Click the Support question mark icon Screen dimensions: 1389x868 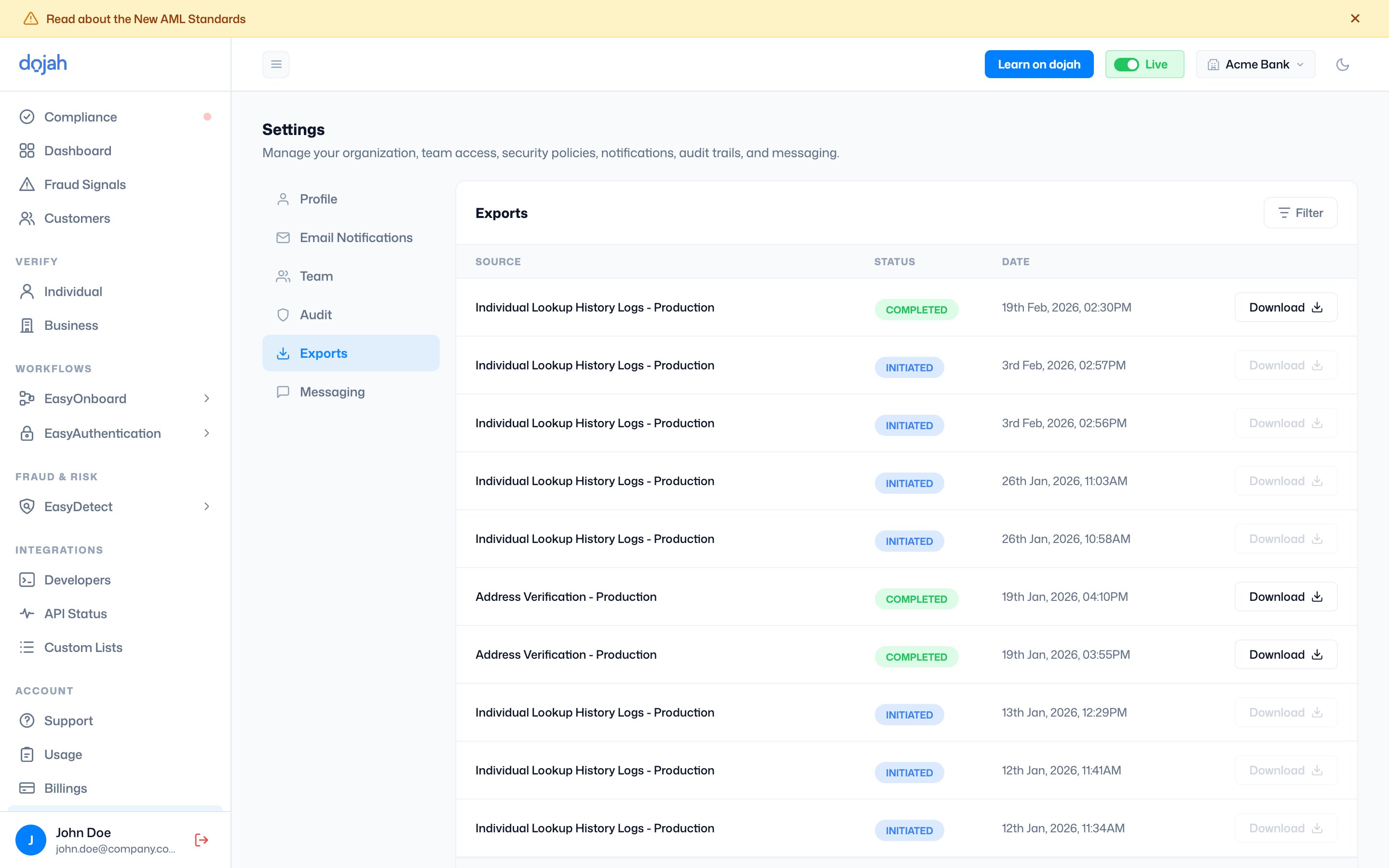pos(27,720)
